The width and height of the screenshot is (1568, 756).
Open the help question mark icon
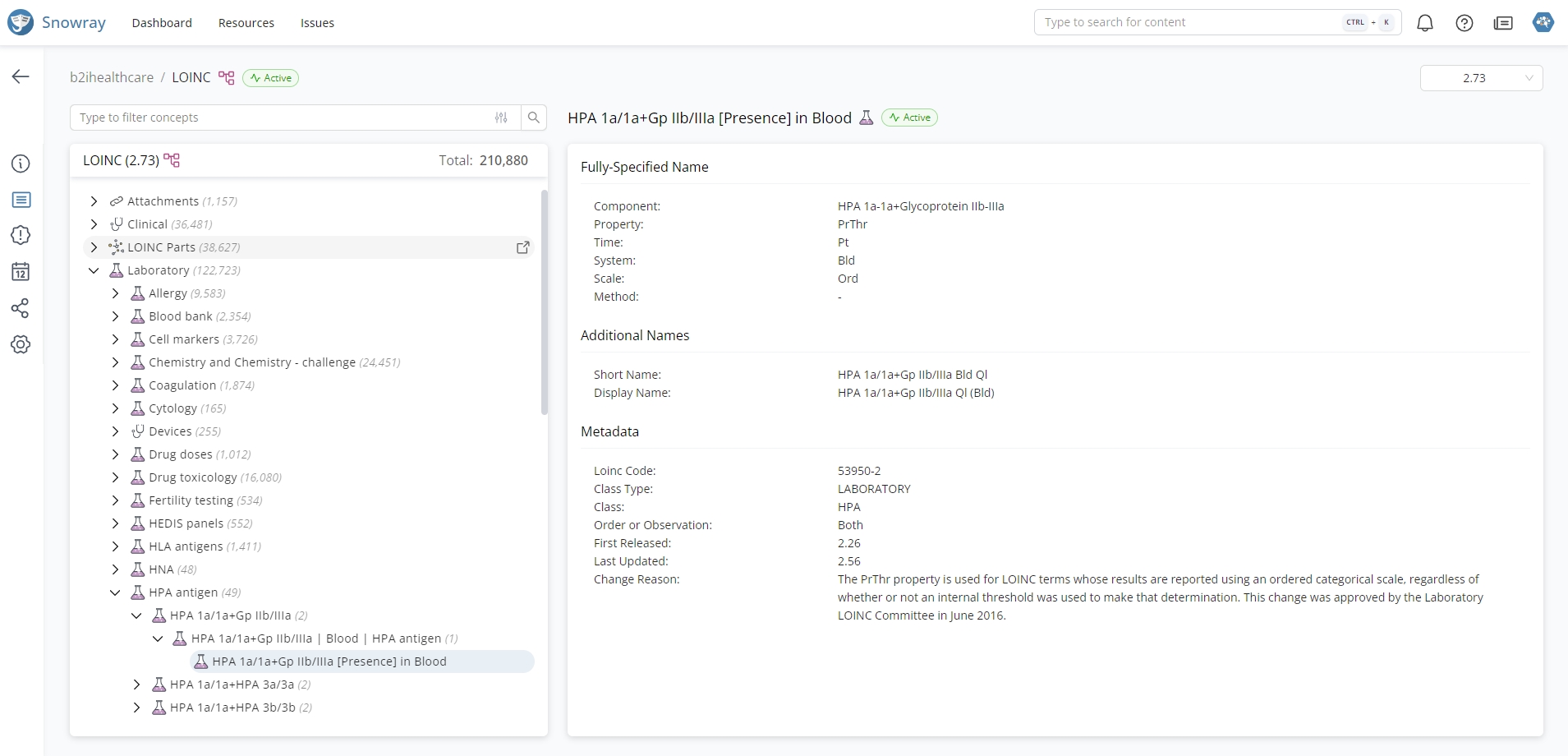(x=1464, y=23)
